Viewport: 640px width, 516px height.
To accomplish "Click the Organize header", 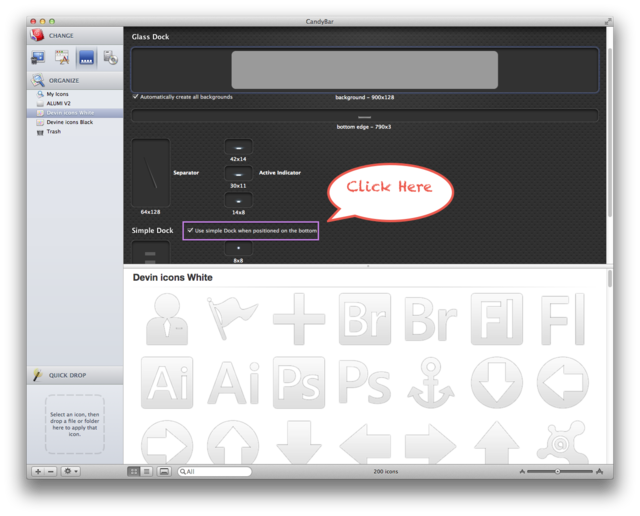I will tap(75, 80).
